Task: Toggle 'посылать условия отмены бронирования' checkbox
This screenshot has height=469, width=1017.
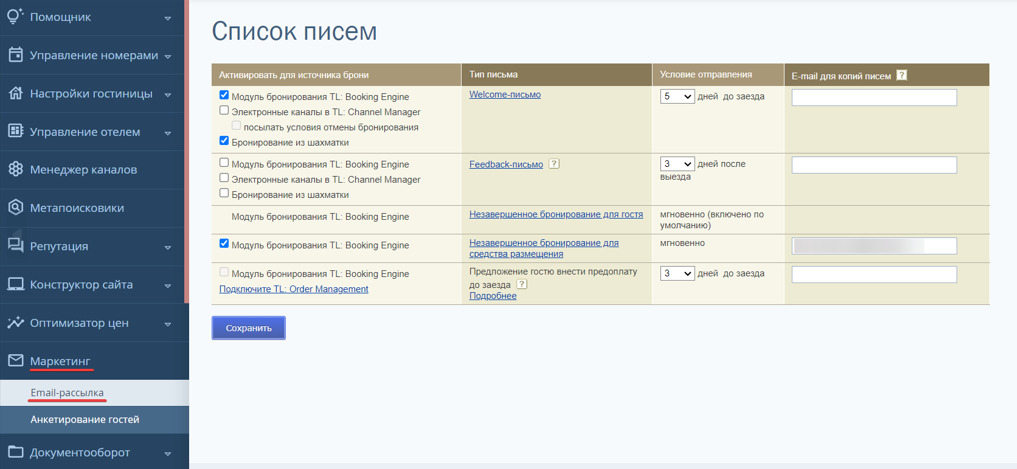Action: (236, 125)
